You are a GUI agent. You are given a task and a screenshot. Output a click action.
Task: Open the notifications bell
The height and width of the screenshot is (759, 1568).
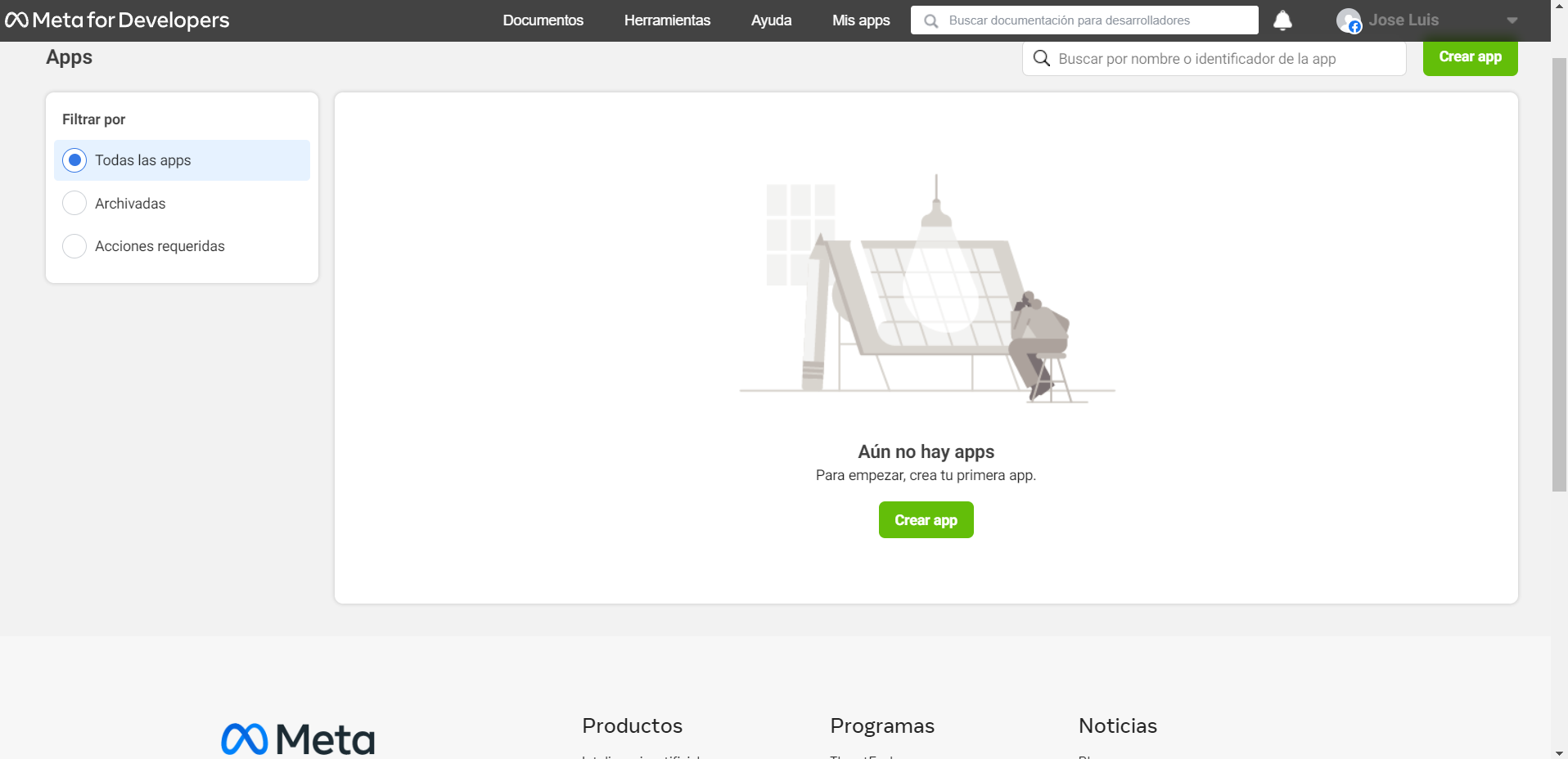(1282, 20)
